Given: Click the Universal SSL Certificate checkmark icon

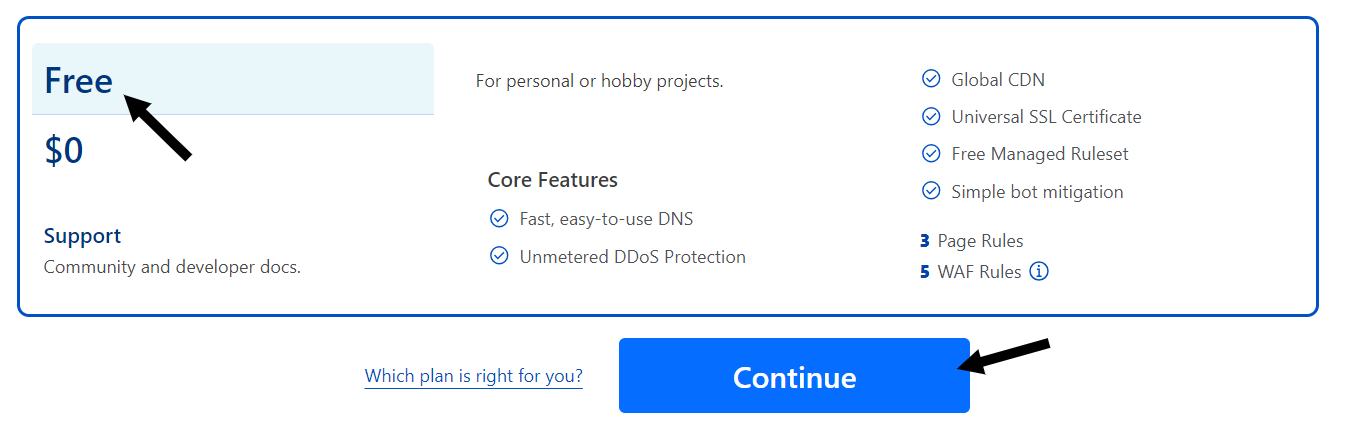Looking at the screenshot, I should pyautogui.click(x=931, y=117).
